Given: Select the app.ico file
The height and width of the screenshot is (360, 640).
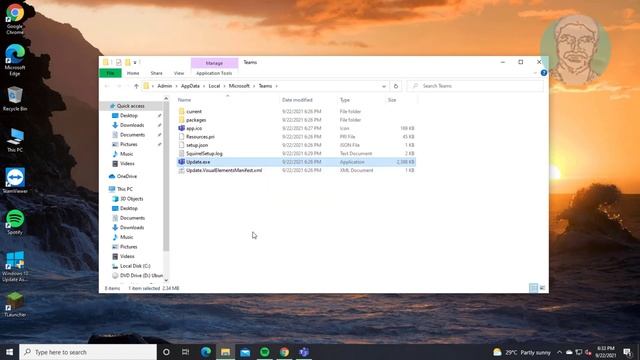Looking at the screenshot, I should click(x=194, y=128).
